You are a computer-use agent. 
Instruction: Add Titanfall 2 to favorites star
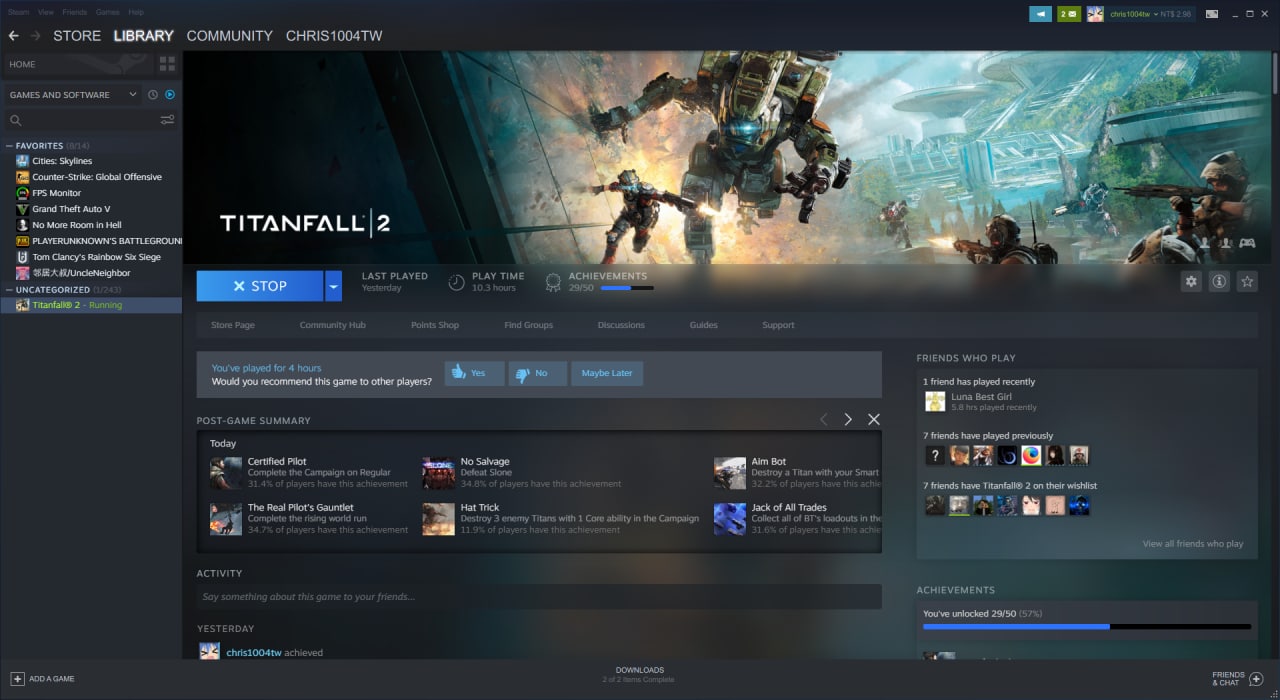click(x=1247, y=282)
